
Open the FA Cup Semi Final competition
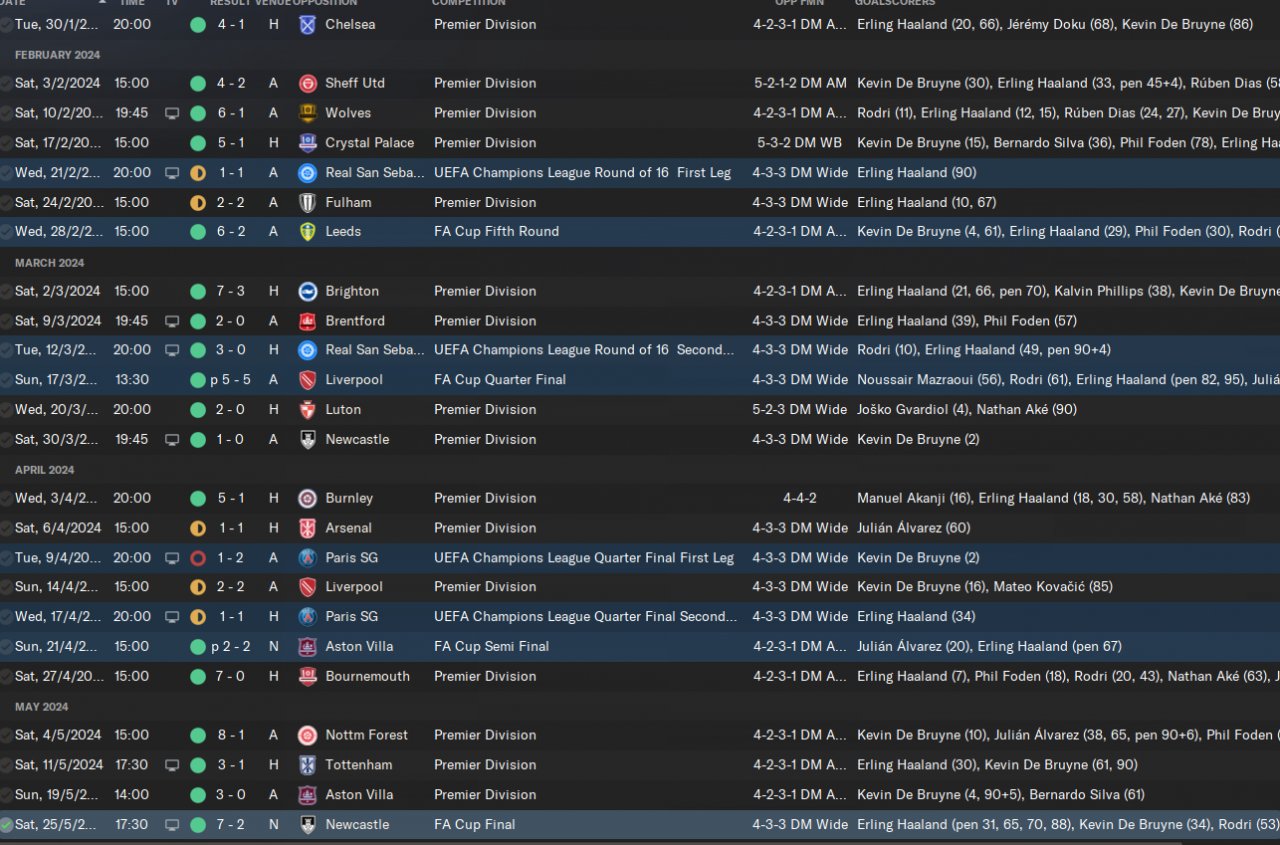[x=491, y=646]
